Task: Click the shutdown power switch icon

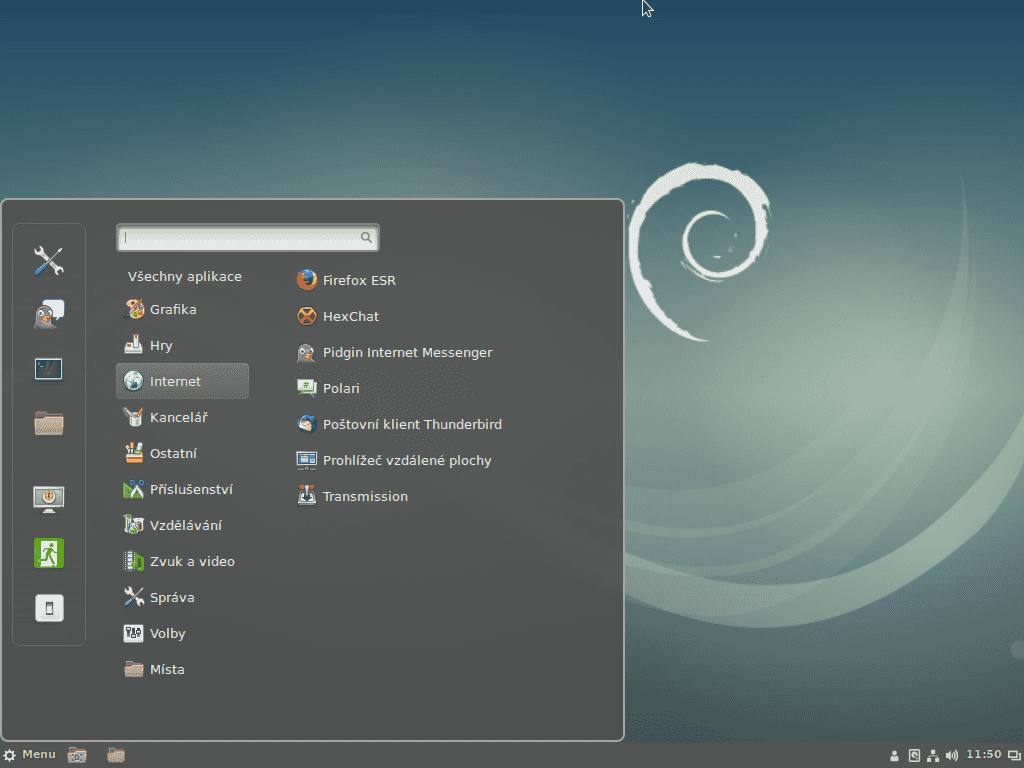Action: pyautogui.click(x=48, y=608)
